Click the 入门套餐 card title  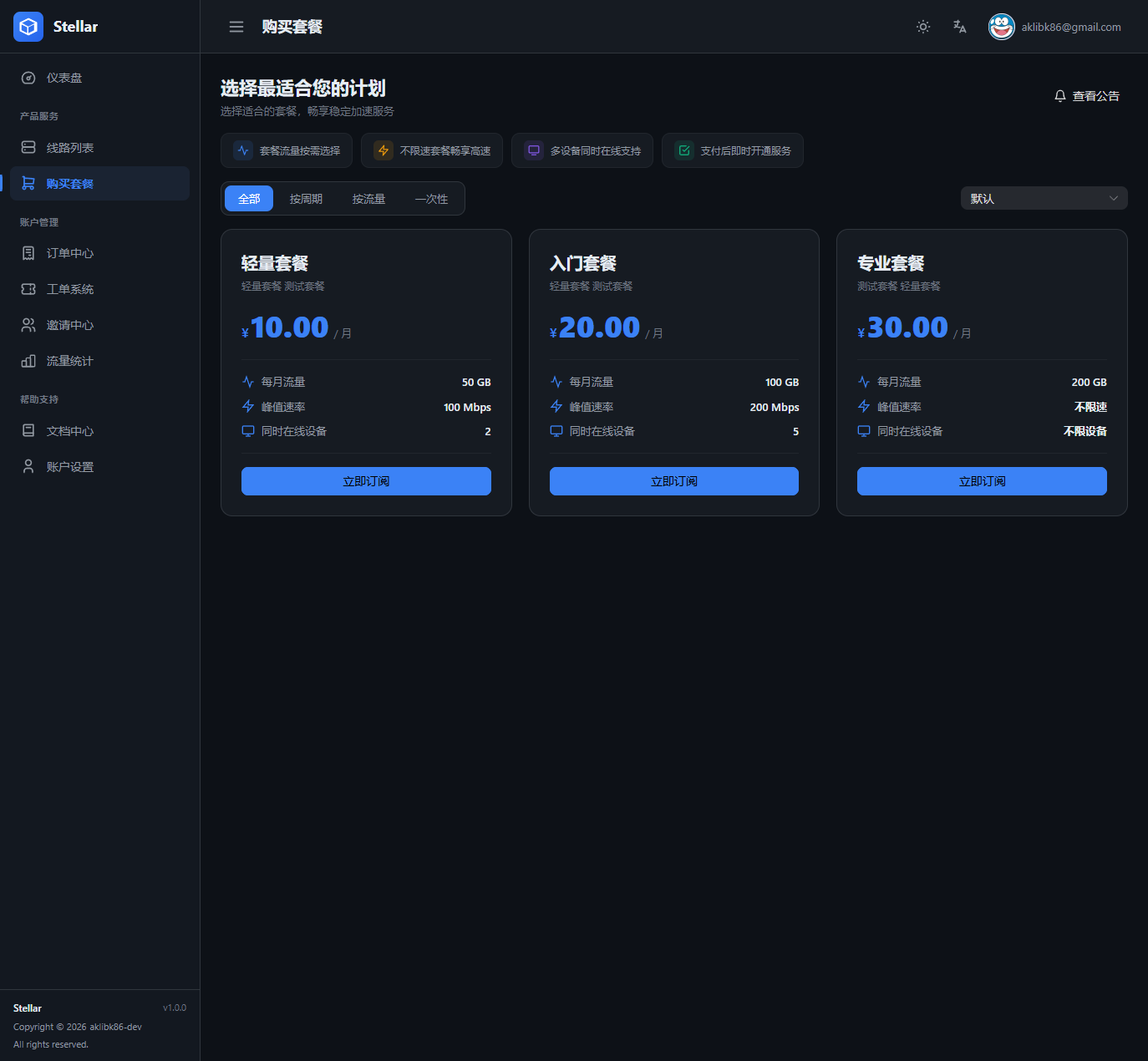583,263
